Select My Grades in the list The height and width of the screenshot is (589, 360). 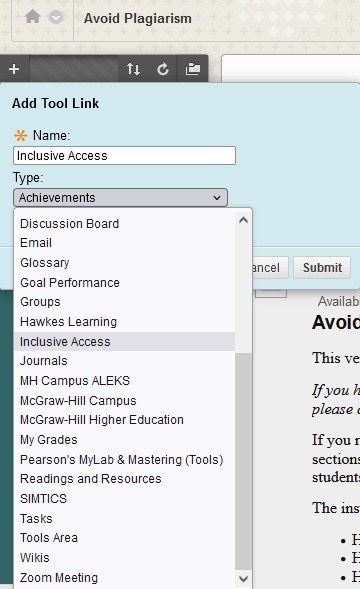(x=124, y=439)
